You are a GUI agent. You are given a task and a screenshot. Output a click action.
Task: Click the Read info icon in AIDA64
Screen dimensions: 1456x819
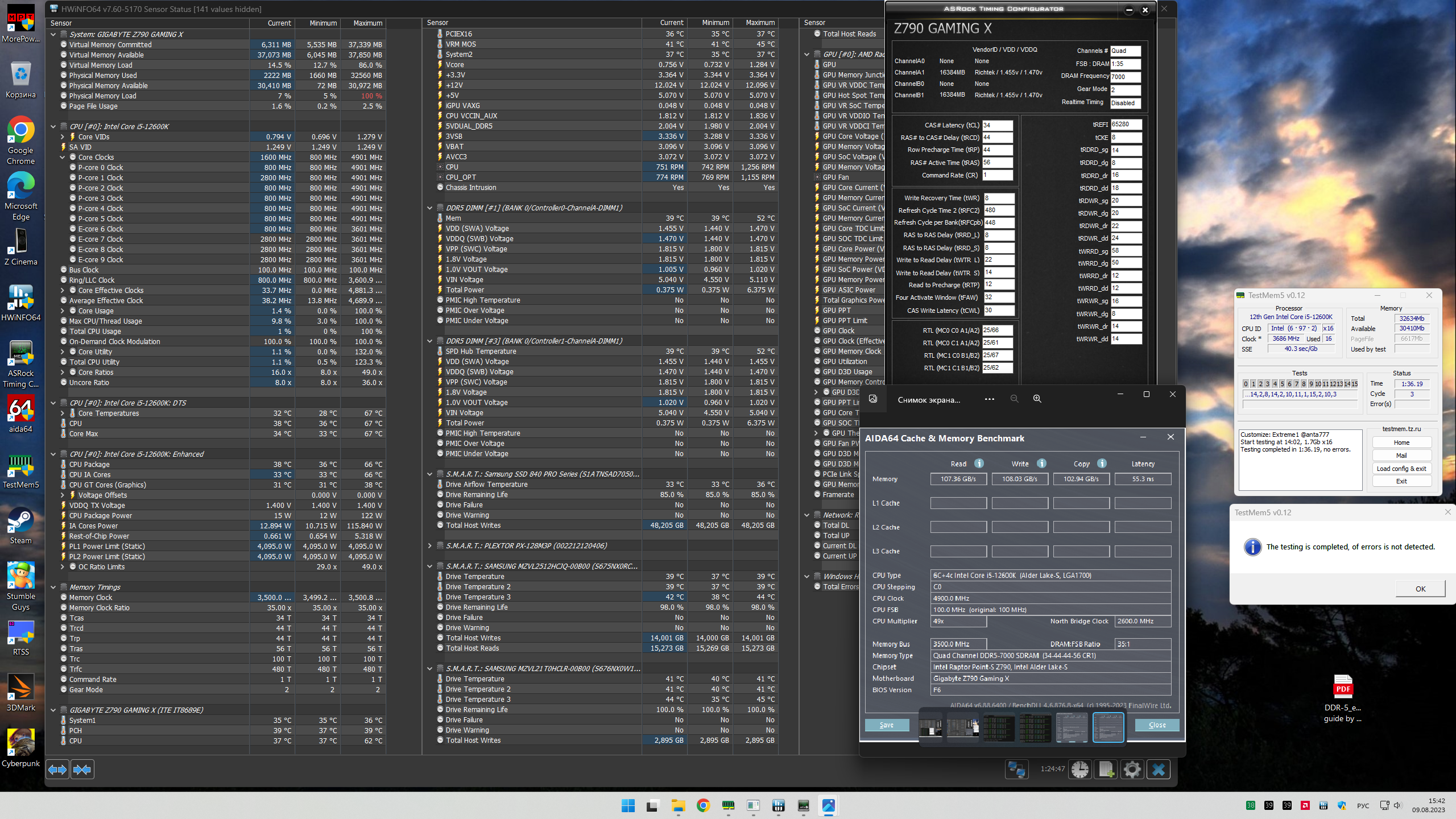(x=979, y=464)
